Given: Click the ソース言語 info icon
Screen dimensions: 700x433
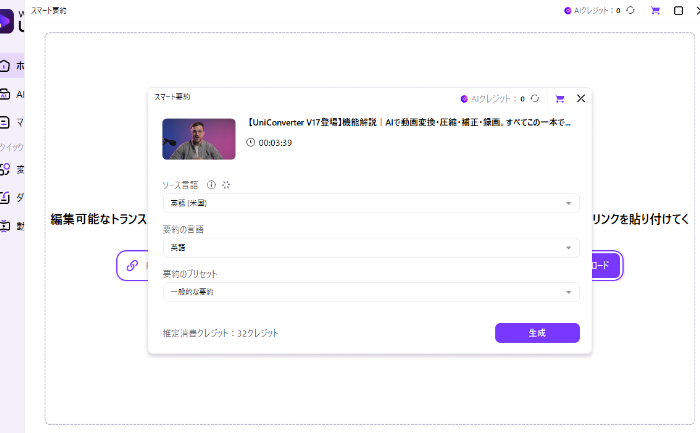Looking at the screenshot, I should click(211, 185).
